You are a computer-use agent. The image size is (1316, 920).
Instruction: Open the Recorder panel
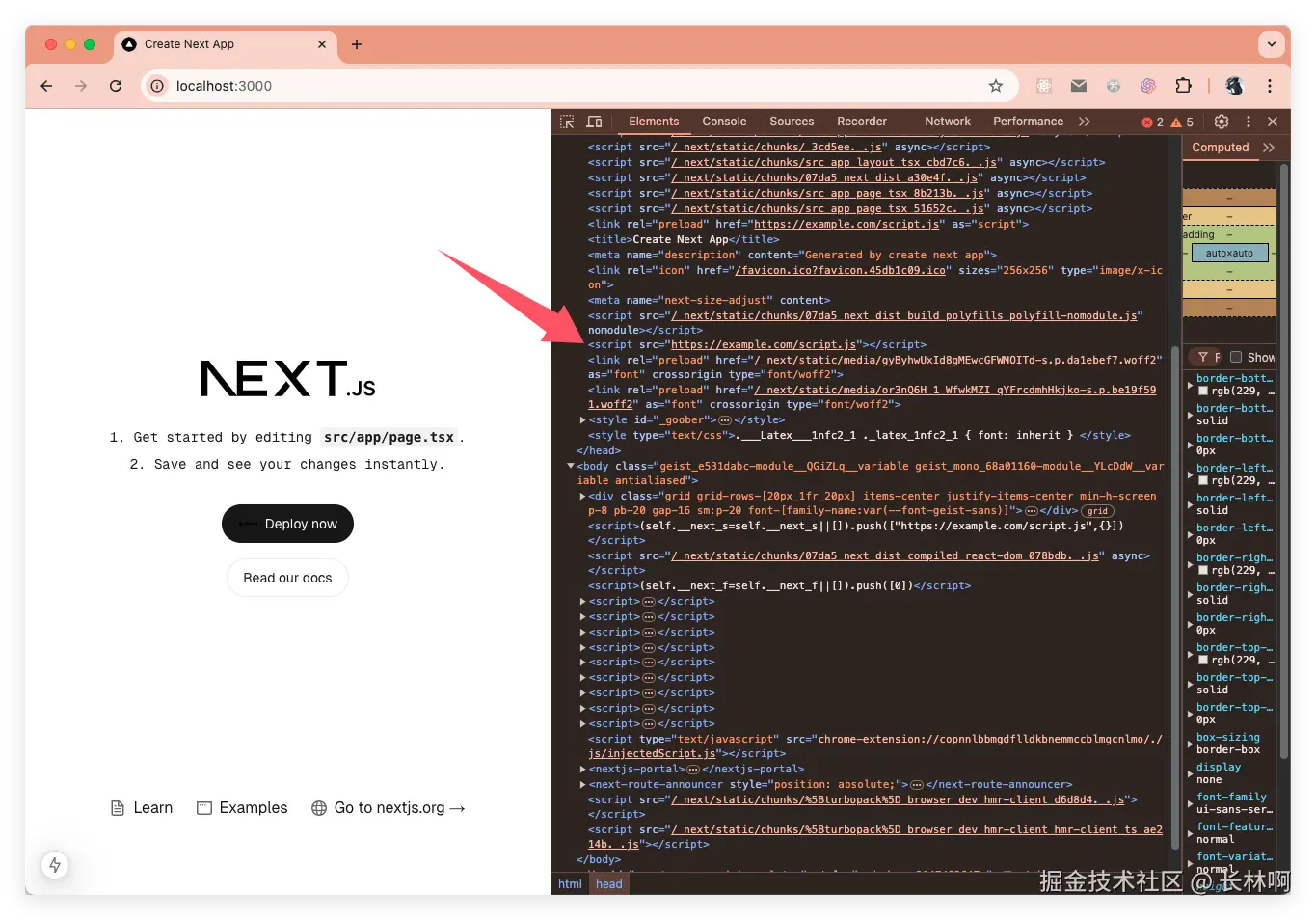pyautogui.click(x=862, y=122)
